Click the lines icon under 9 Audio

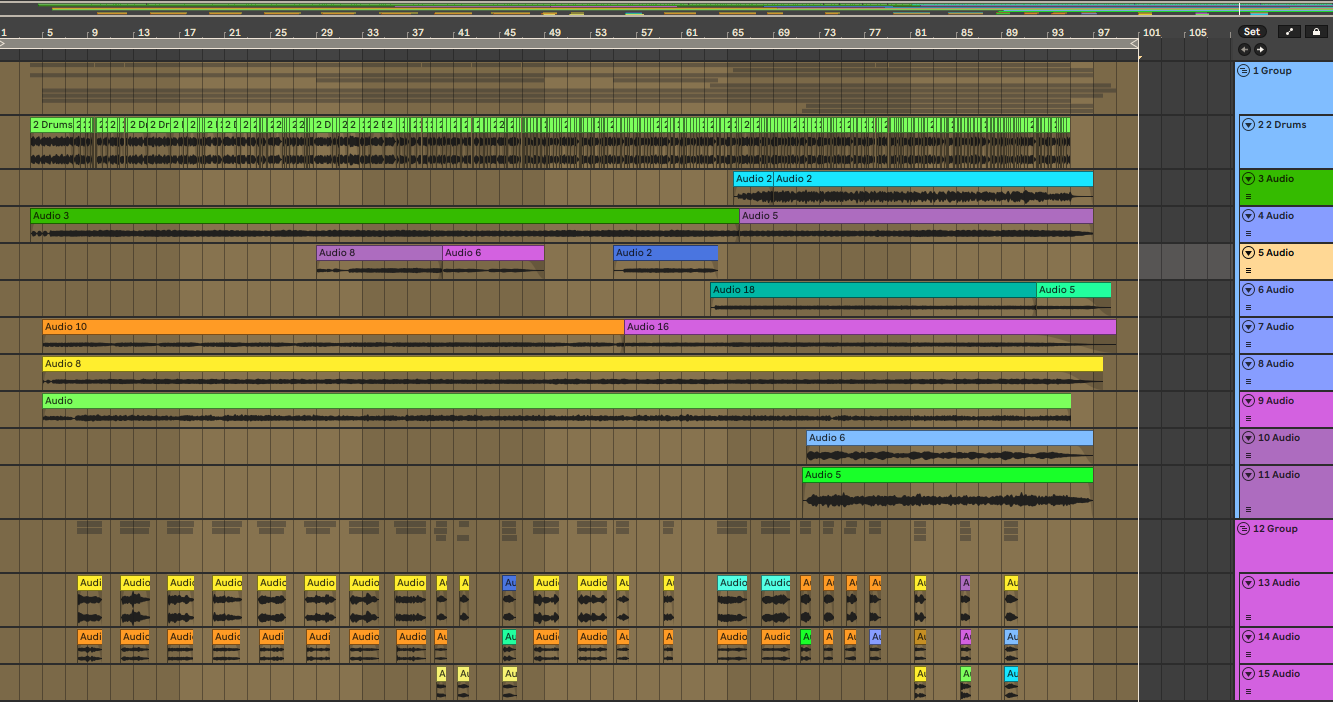(1248, 418)
